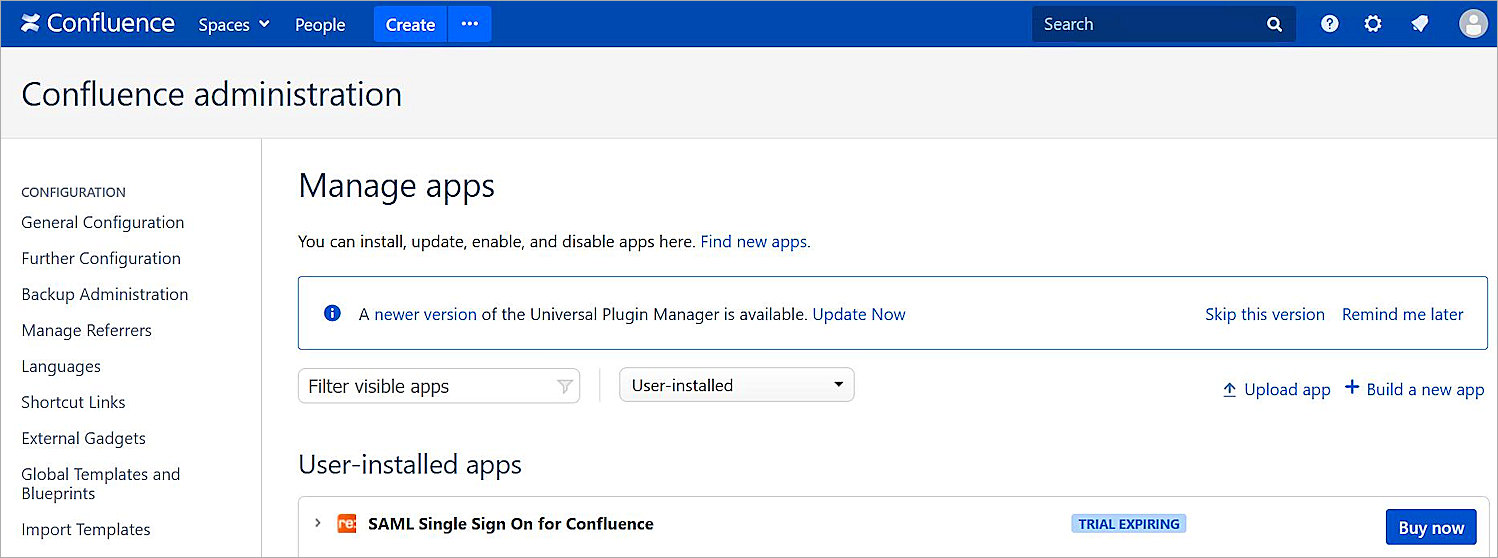The width and height of the screenshot is (1498, 558).
Task: Click the Confluence logo in header
Action: tap(97, 24)
